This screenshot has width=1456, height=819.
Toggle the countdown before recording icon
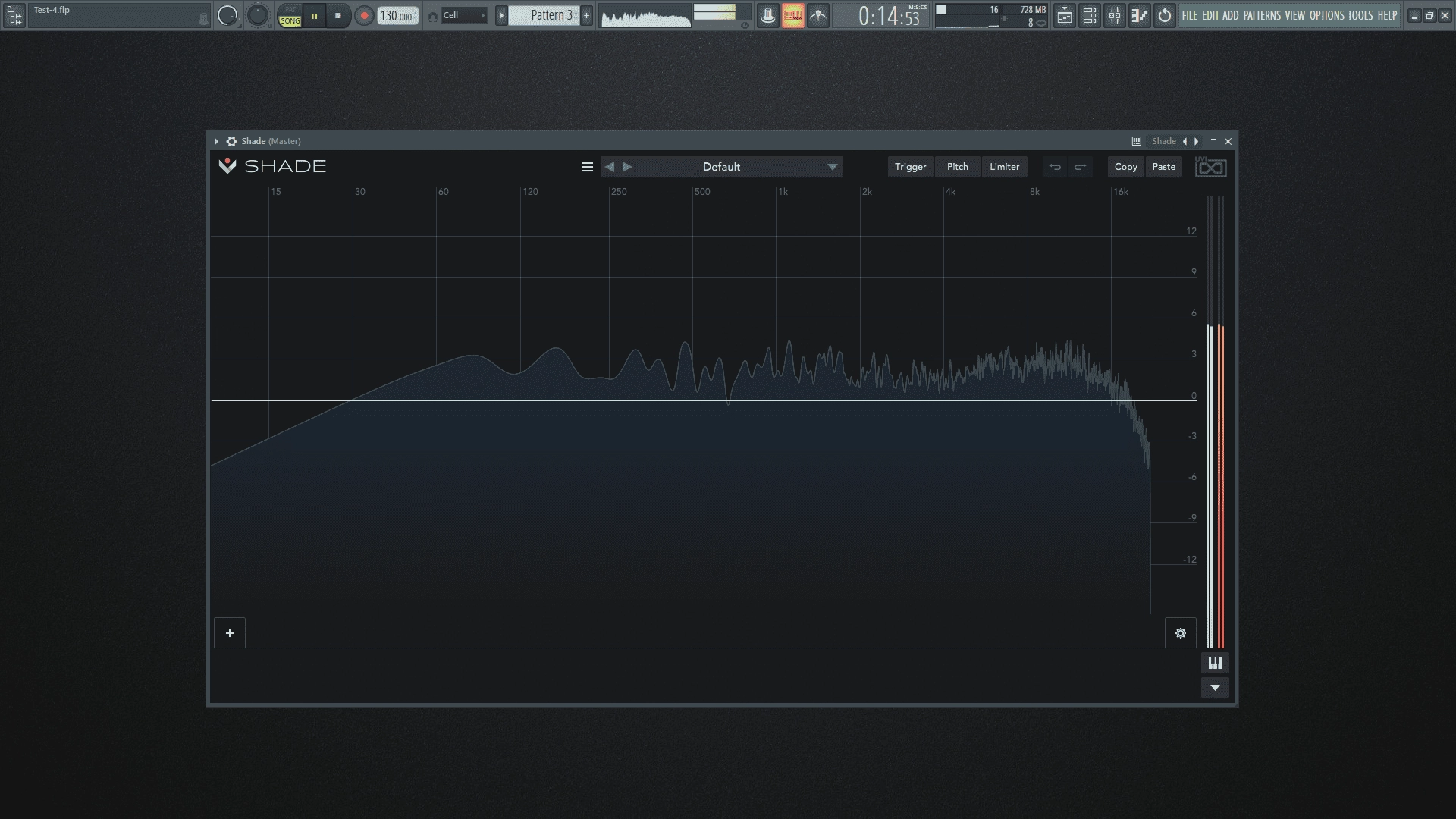[818, 15]
